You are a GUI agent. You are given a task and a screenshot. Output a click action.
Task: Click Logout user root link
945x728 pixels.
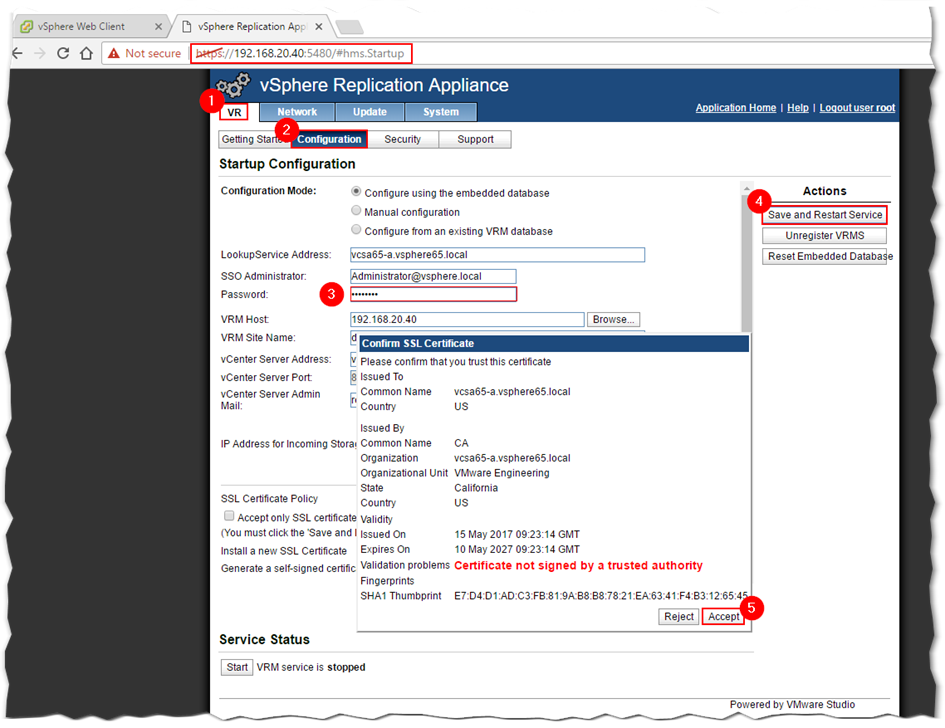pyautogui.click(x=857, y=108)
